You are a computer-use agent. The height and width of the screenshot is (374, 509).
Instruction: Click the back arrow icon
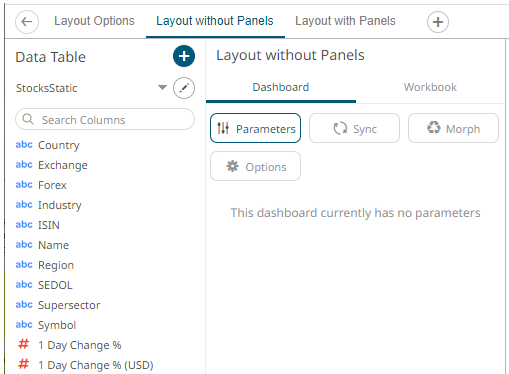tap(27, 22)
